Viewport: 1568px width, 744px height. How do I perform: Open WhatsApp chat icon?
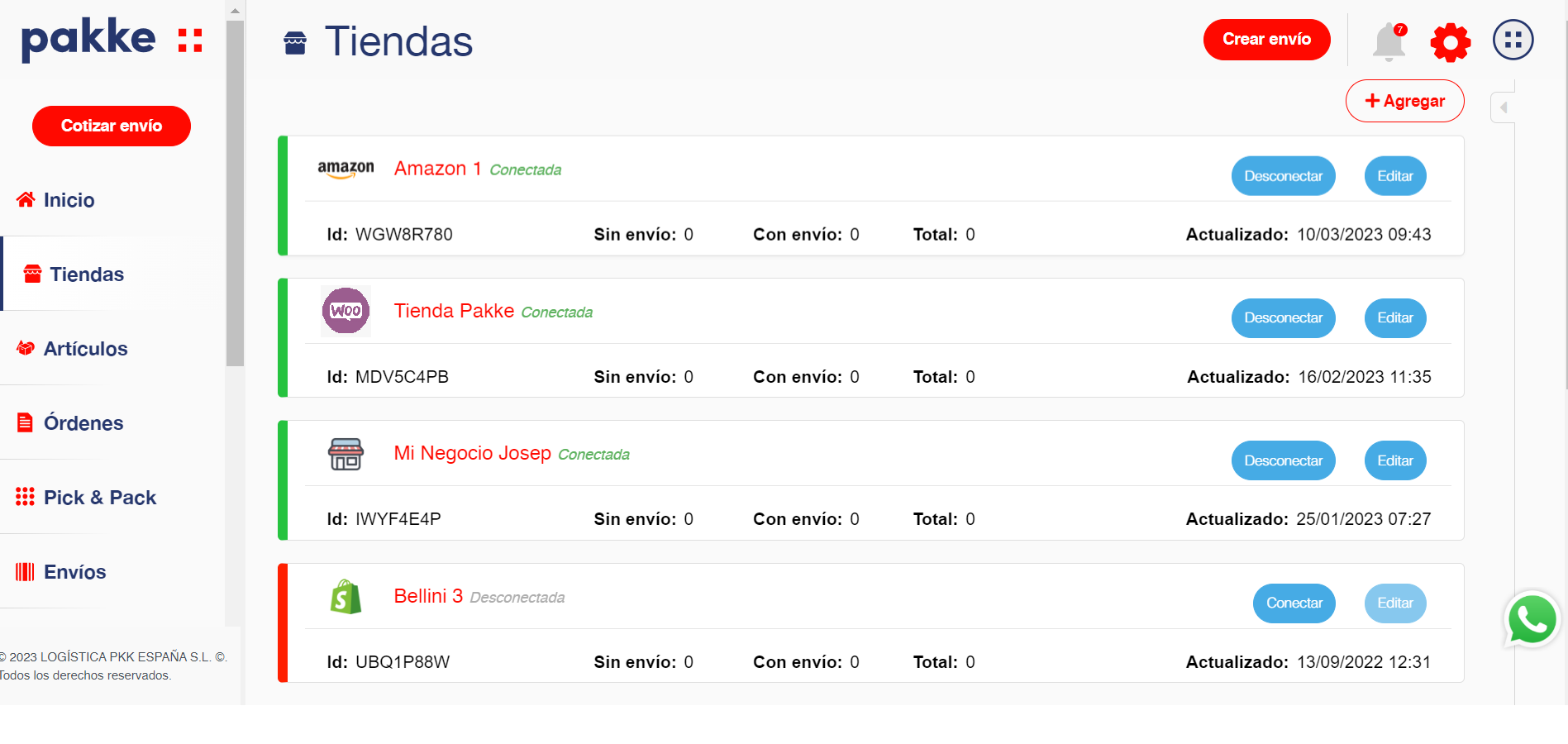(x=1532, y=620)
